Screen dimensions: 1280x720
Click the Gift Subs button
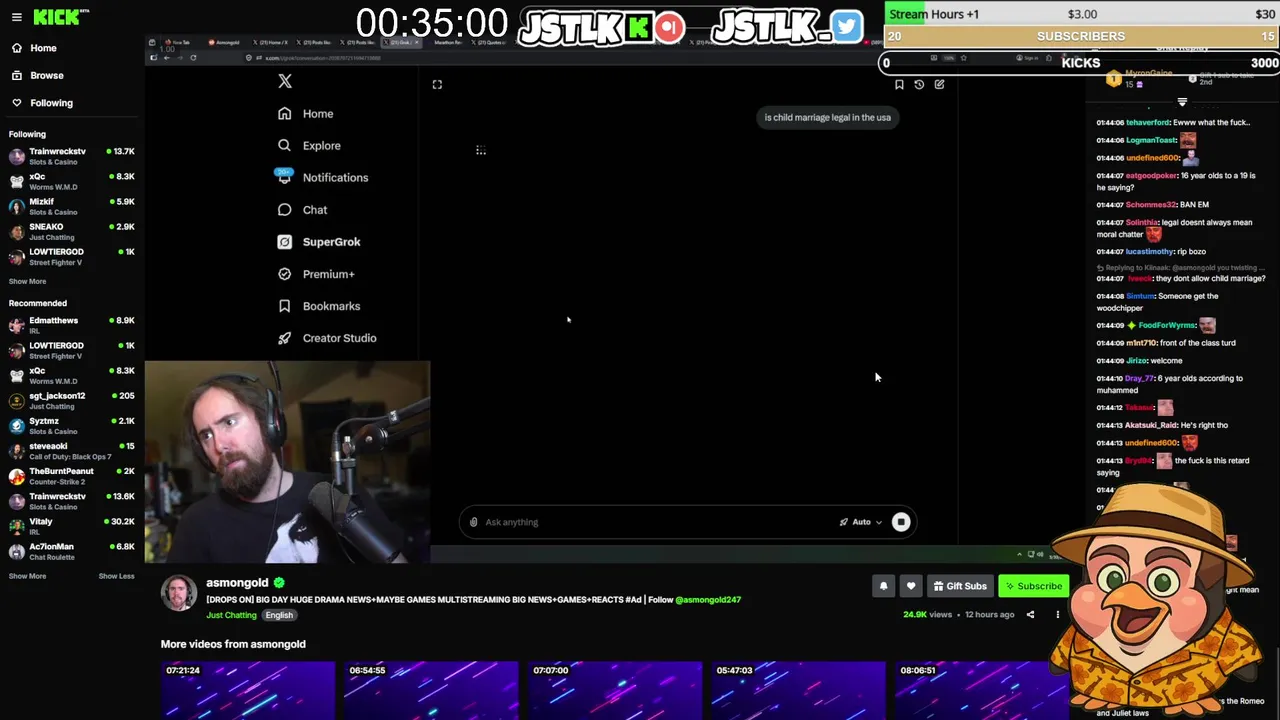pos(960,586)
